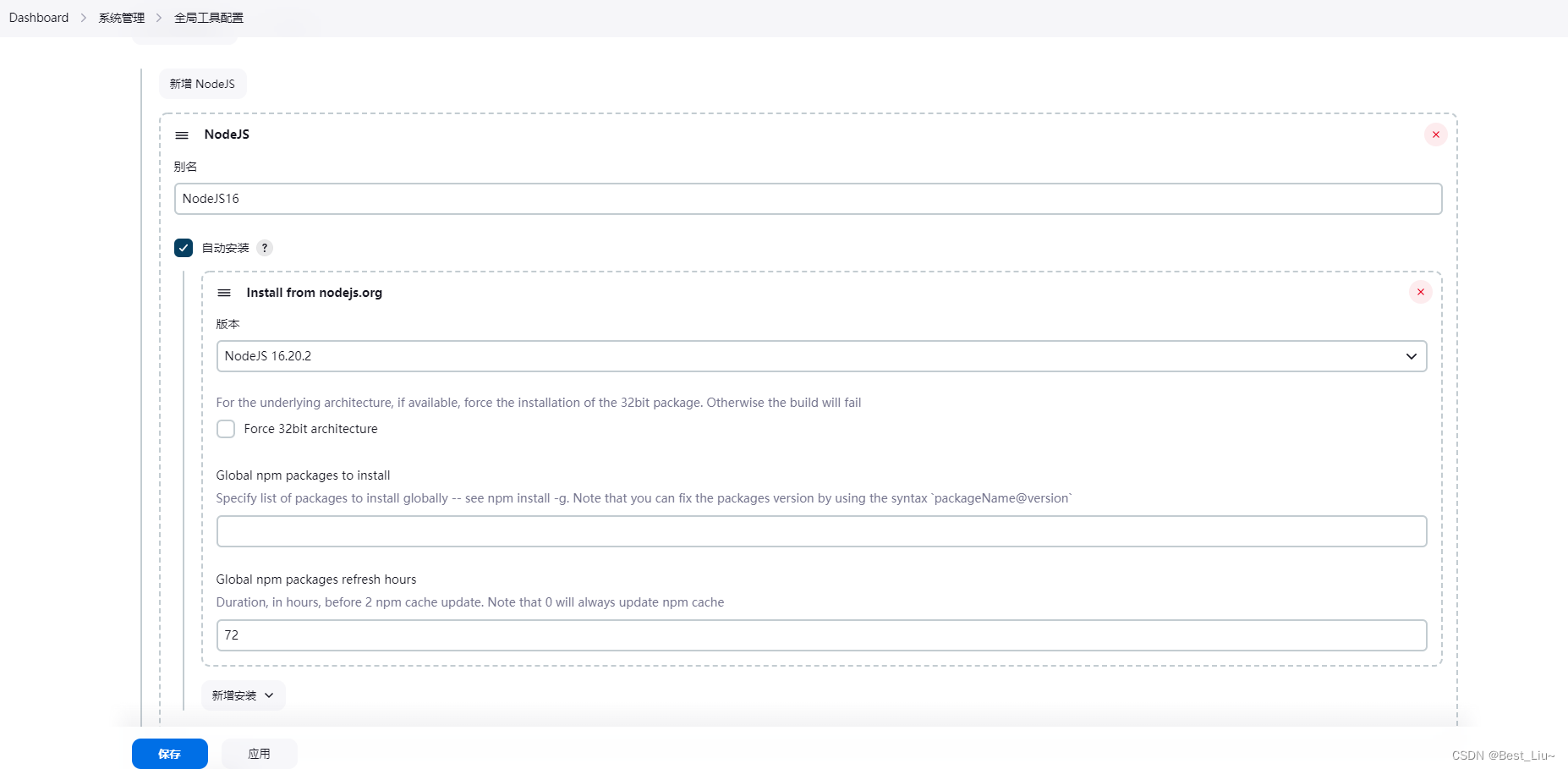
Task: Delete the Install from nodejs.org installer via red X
Action: coord(1420,292)
